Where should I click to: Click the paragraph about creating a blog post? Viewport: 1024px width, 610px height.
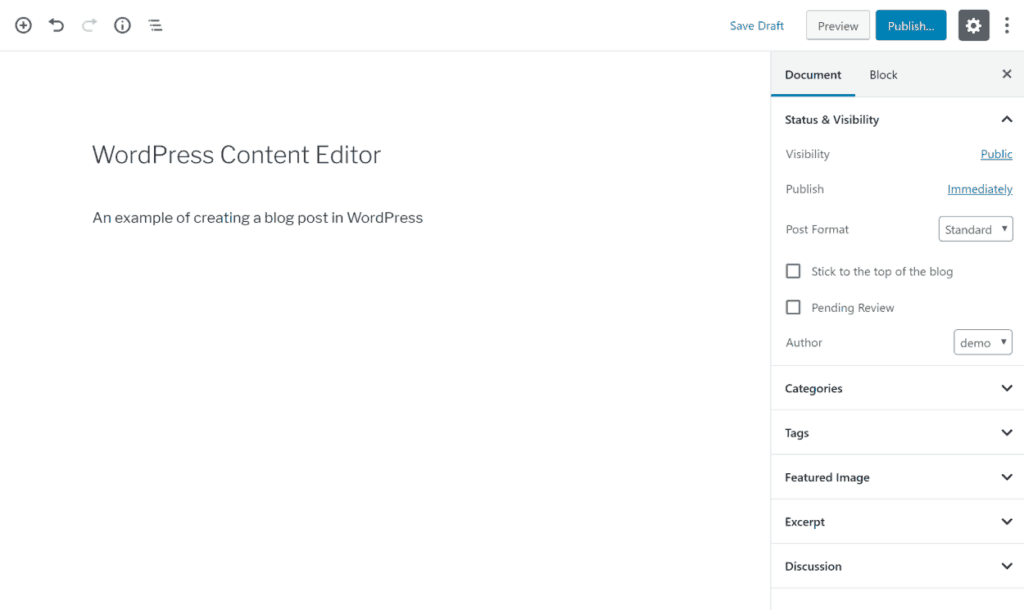click(x=257, y=218)
